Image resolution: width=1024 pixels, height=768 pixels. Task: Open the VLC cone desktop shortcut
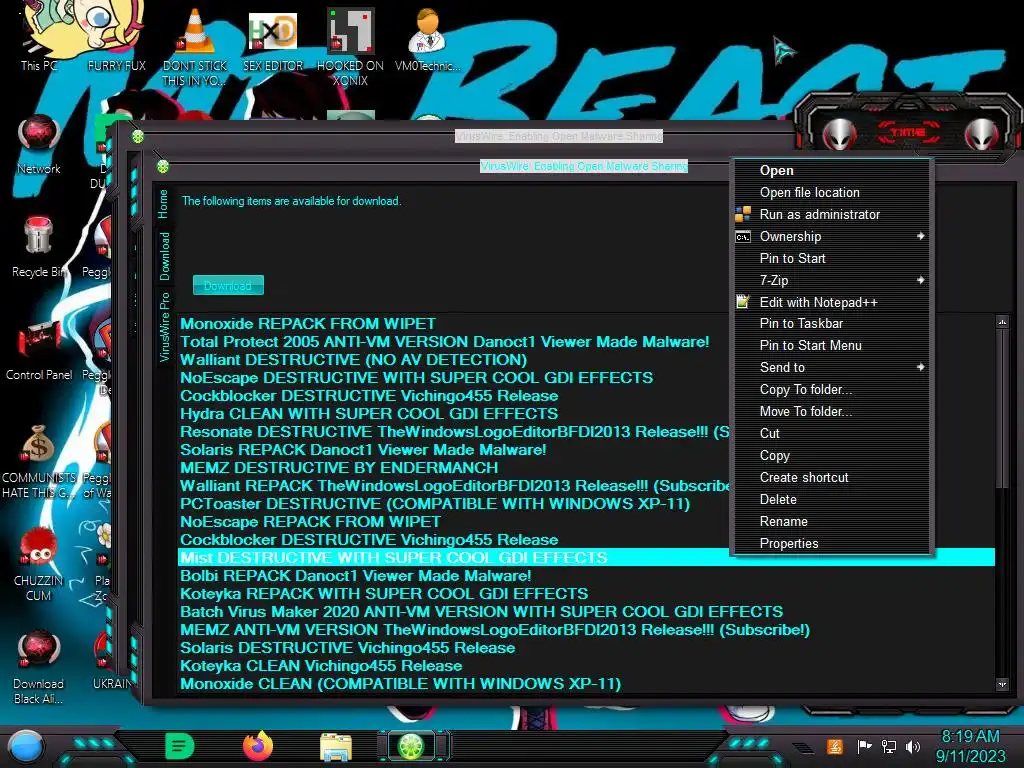pos(195,46)
